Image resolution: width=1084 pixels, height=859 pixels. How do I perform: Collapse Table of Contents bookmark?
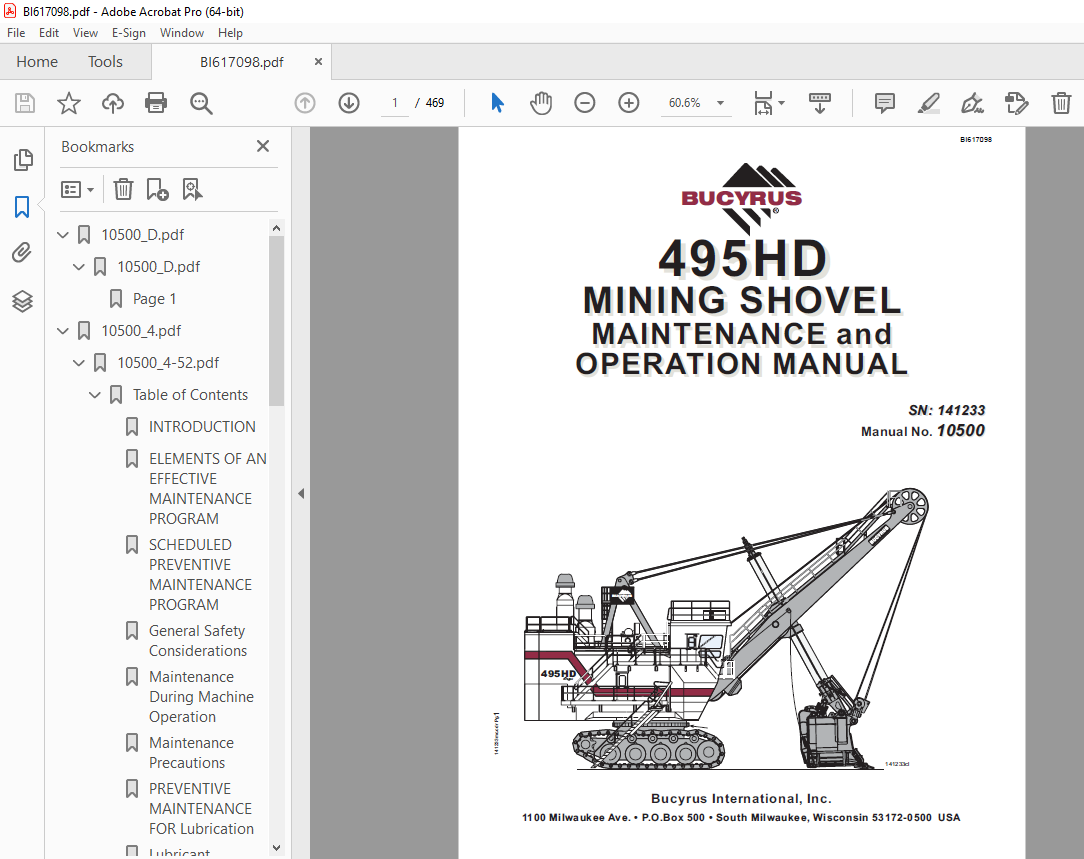[x=95, y=395]
